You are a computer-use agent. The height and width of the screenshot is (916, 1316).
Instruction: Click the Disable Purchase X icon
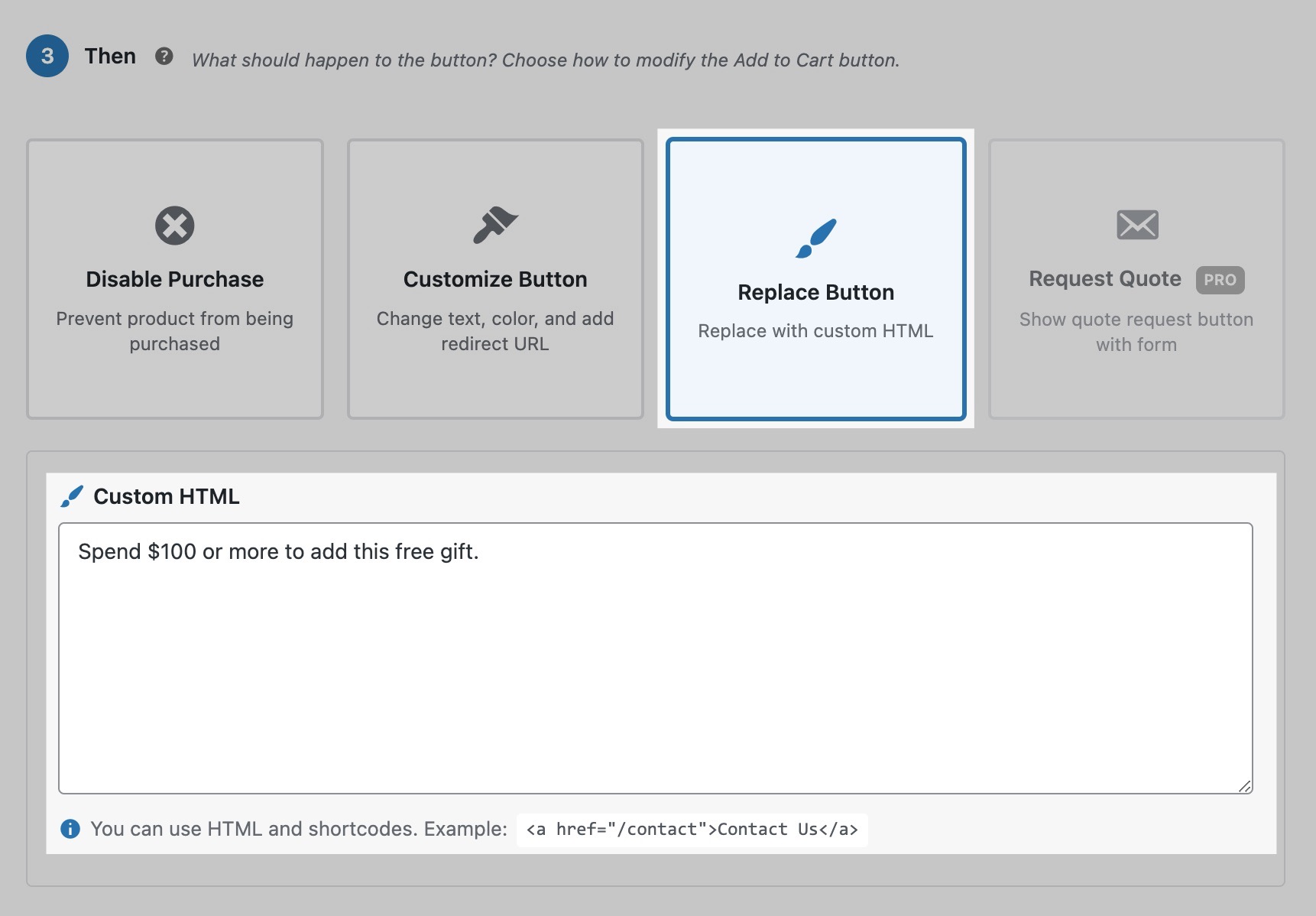pos(174,226)
